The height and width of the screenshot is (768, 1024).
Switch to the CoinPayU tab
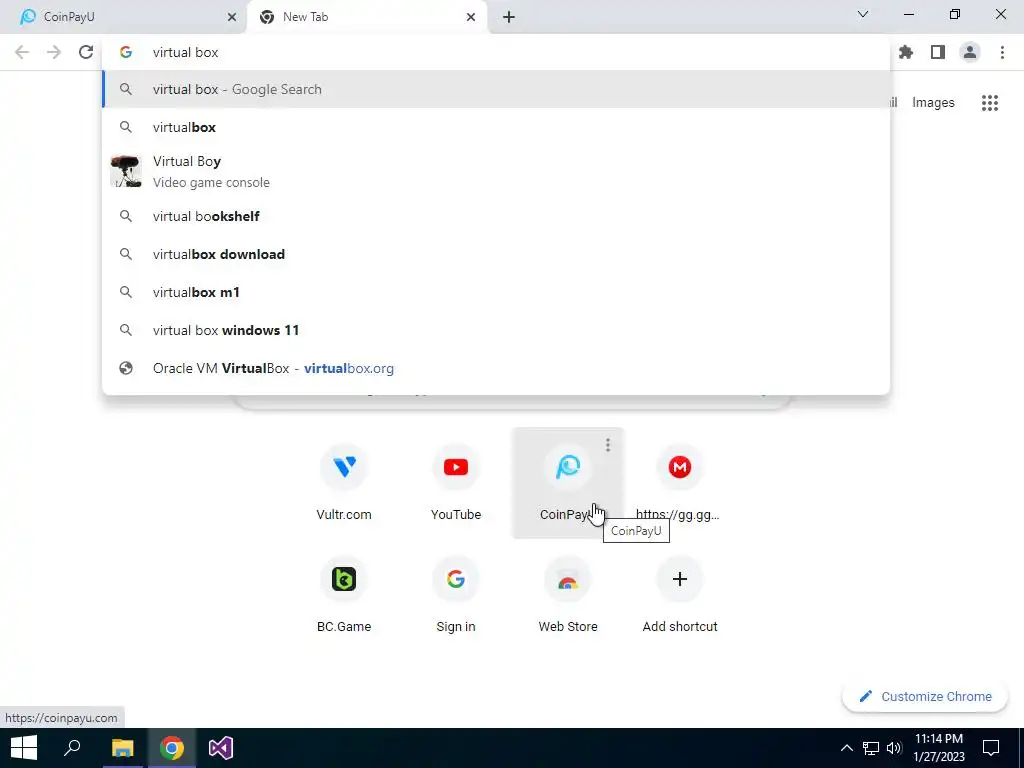(x=124, y=17)
